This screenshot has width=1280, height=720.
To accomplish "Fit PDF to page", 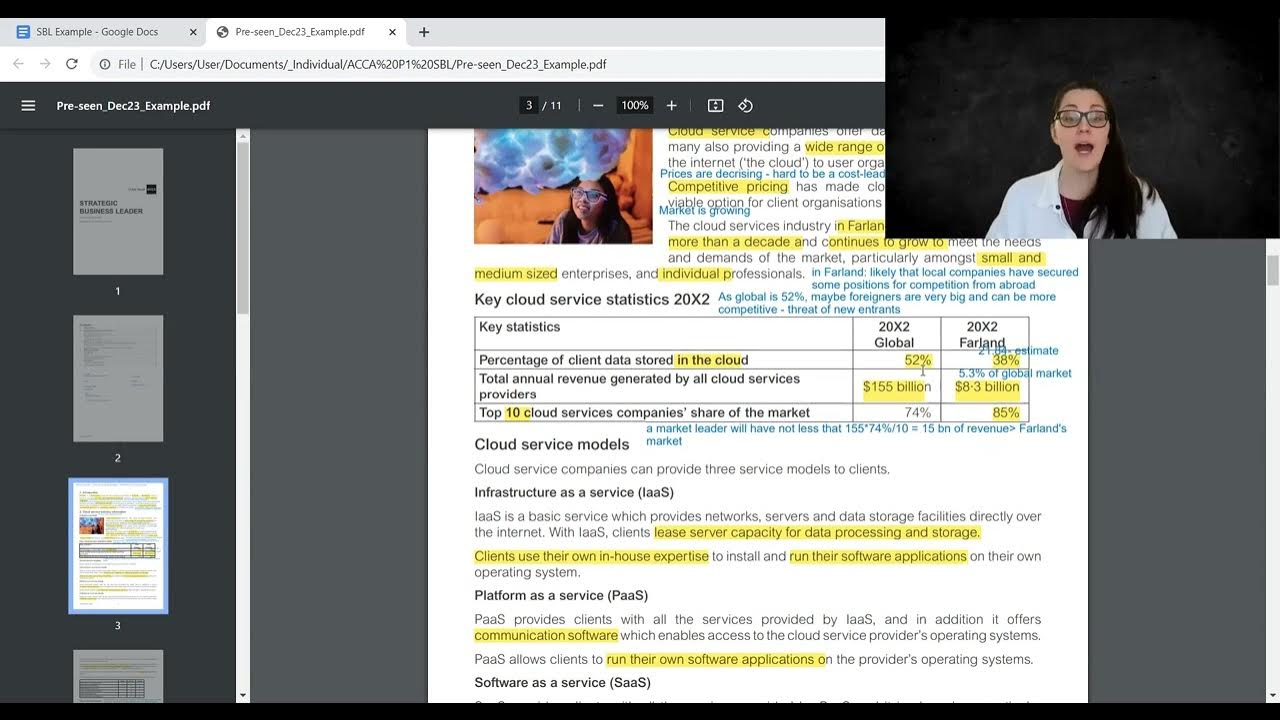I will click(715, 105).
